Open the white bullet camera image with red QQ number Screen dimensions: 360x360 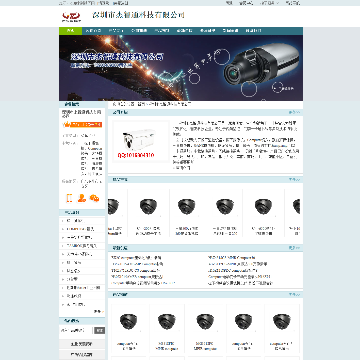tap(141, 141)
